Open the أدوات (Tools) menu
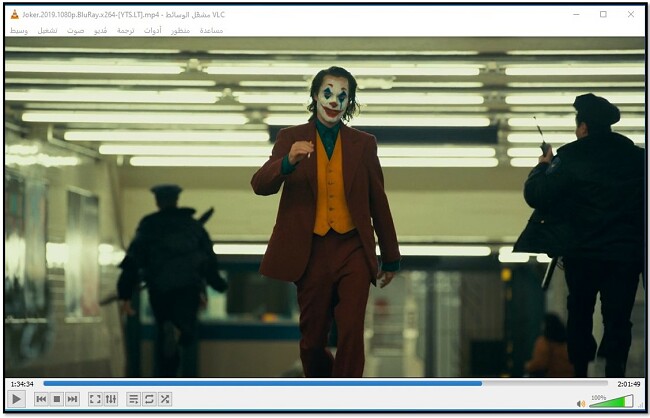The width and height of the screenshot is (650, 418). click(x=153, y=31)
